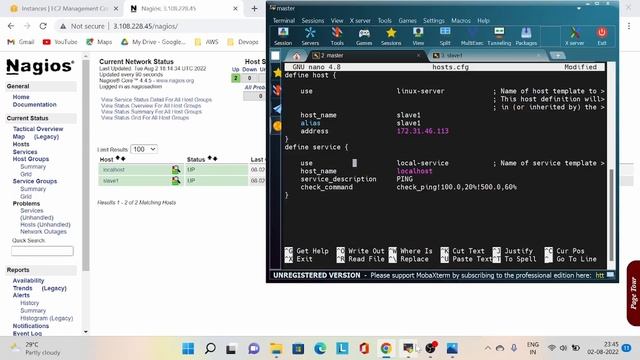
Task: Open Sessions menu in MobaXterm menu bar
Action: tap(313, 20)
